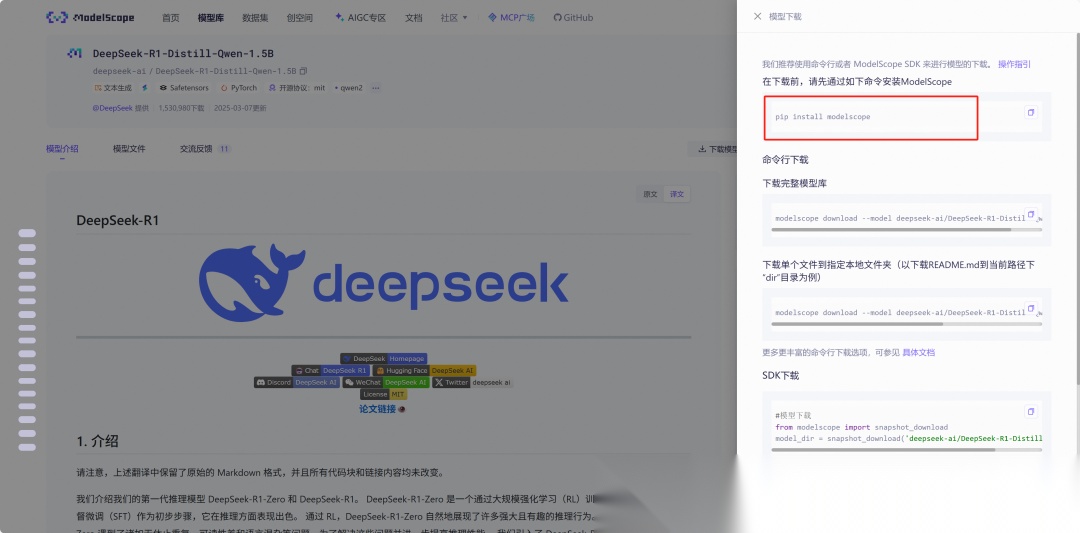Switch to the 模型介绍 tab
The height and width of the screenshot is (533, 1080).
click(x=62, y=149)
